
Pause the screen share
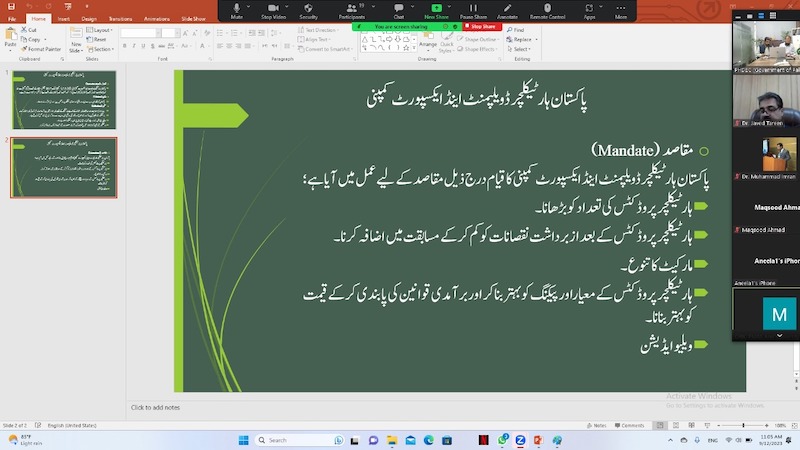pos(472,10)
